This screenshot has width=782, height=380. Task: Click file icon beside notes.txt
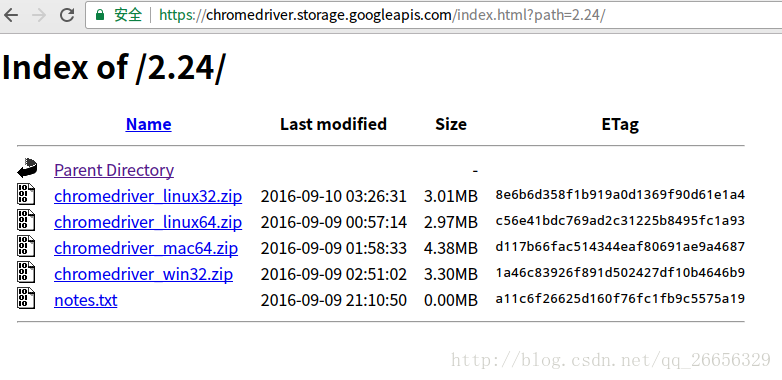click(26, 298)
